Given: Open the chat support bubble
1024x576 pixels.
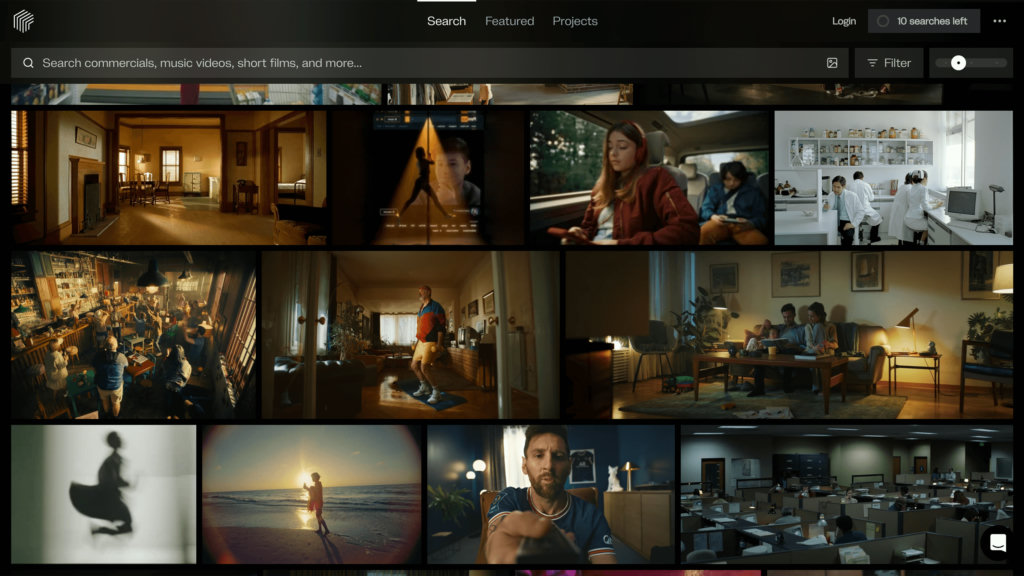Looking at the screenshot, I should [997, 543].
